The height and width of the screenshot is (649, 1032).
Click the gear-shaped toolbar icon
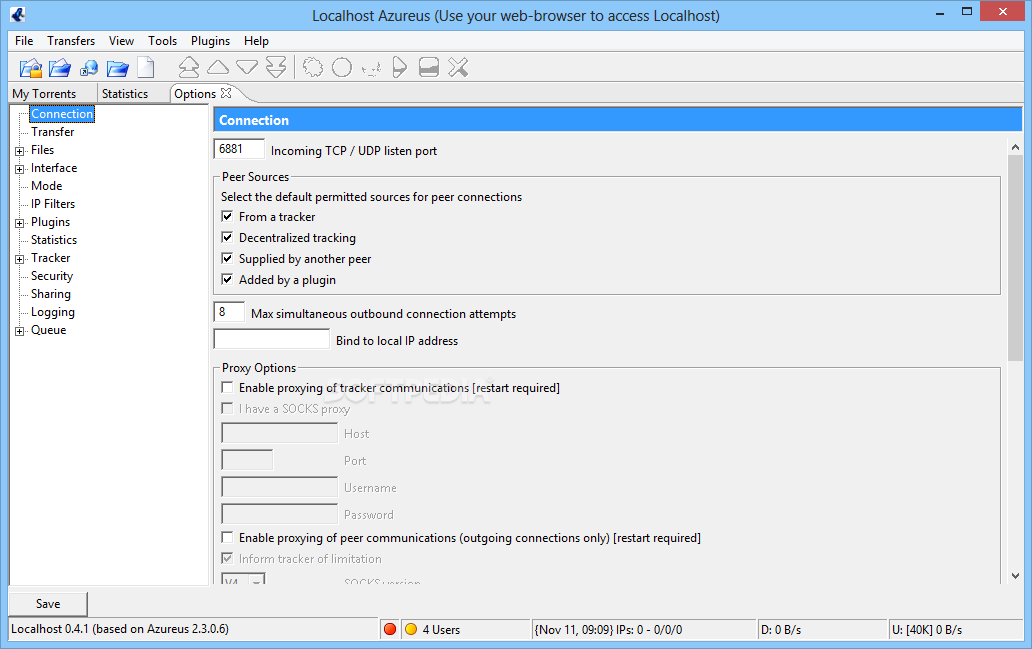point(313,67)
